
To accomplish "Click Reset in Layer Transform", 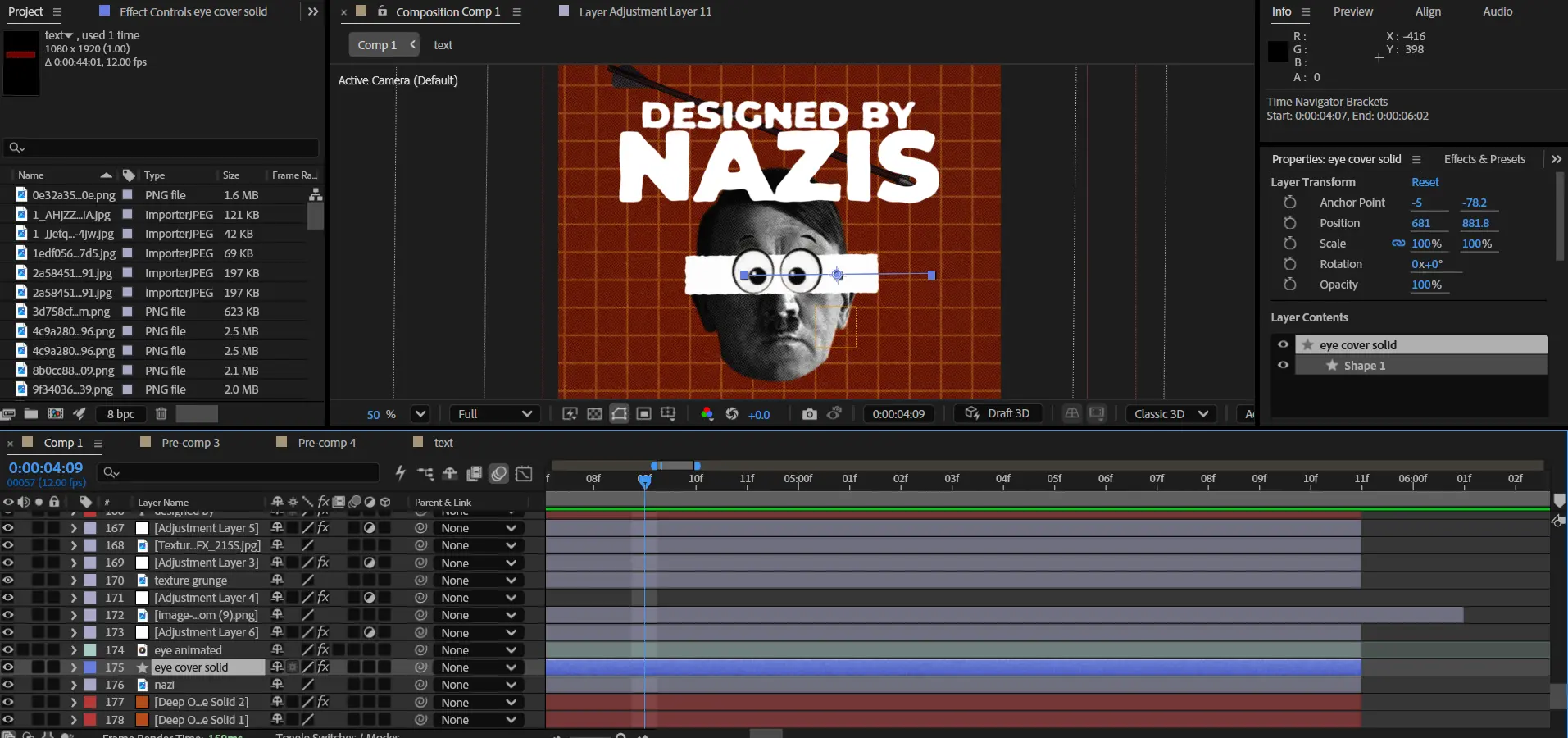I will coord(1425,182).
